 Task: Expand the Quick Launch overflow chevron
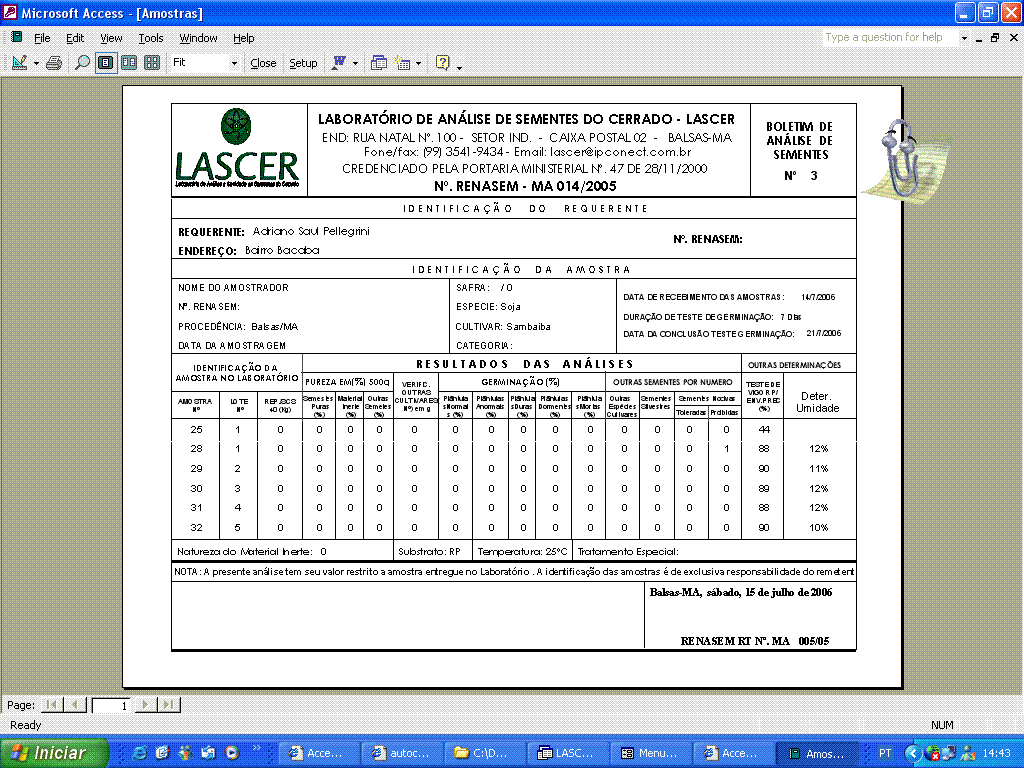coord(257,748)
